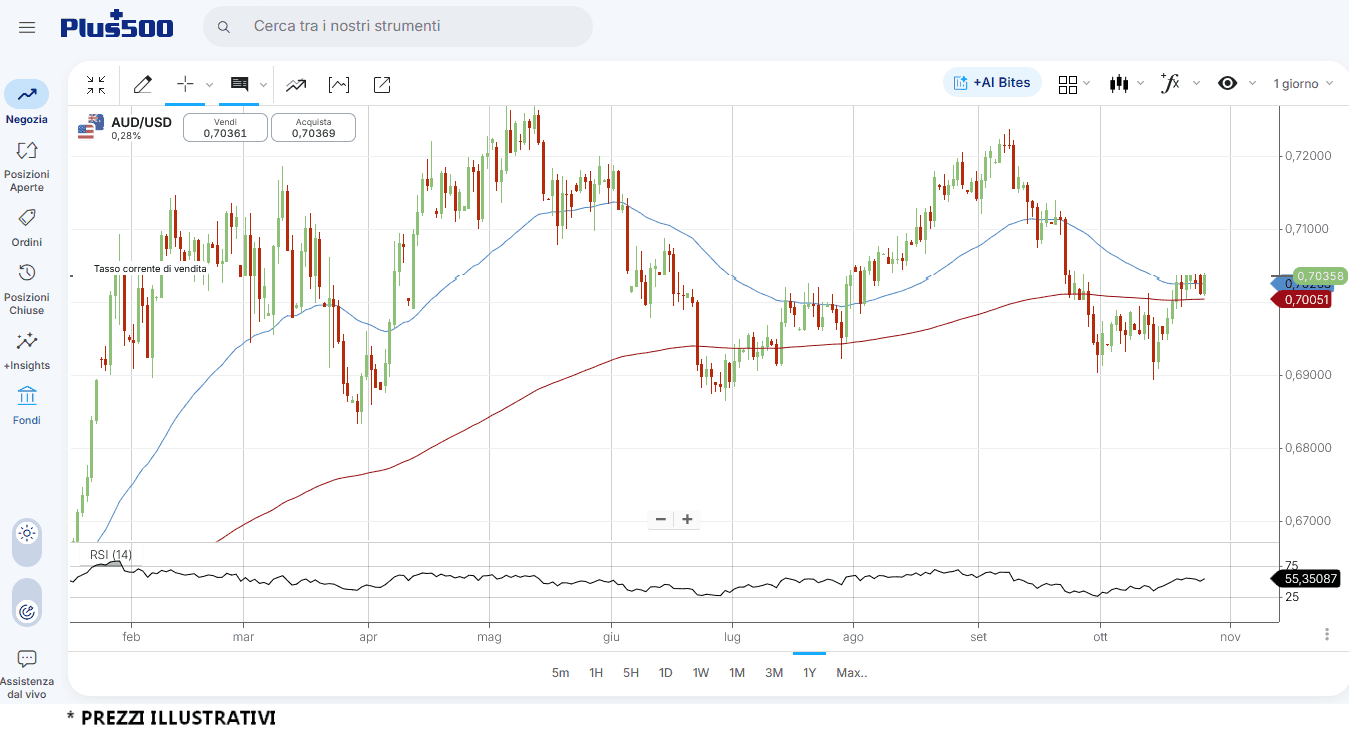Click the +AI Bites button
The width and height of the screenshot is (1349, 730).
tap(992, 83)
